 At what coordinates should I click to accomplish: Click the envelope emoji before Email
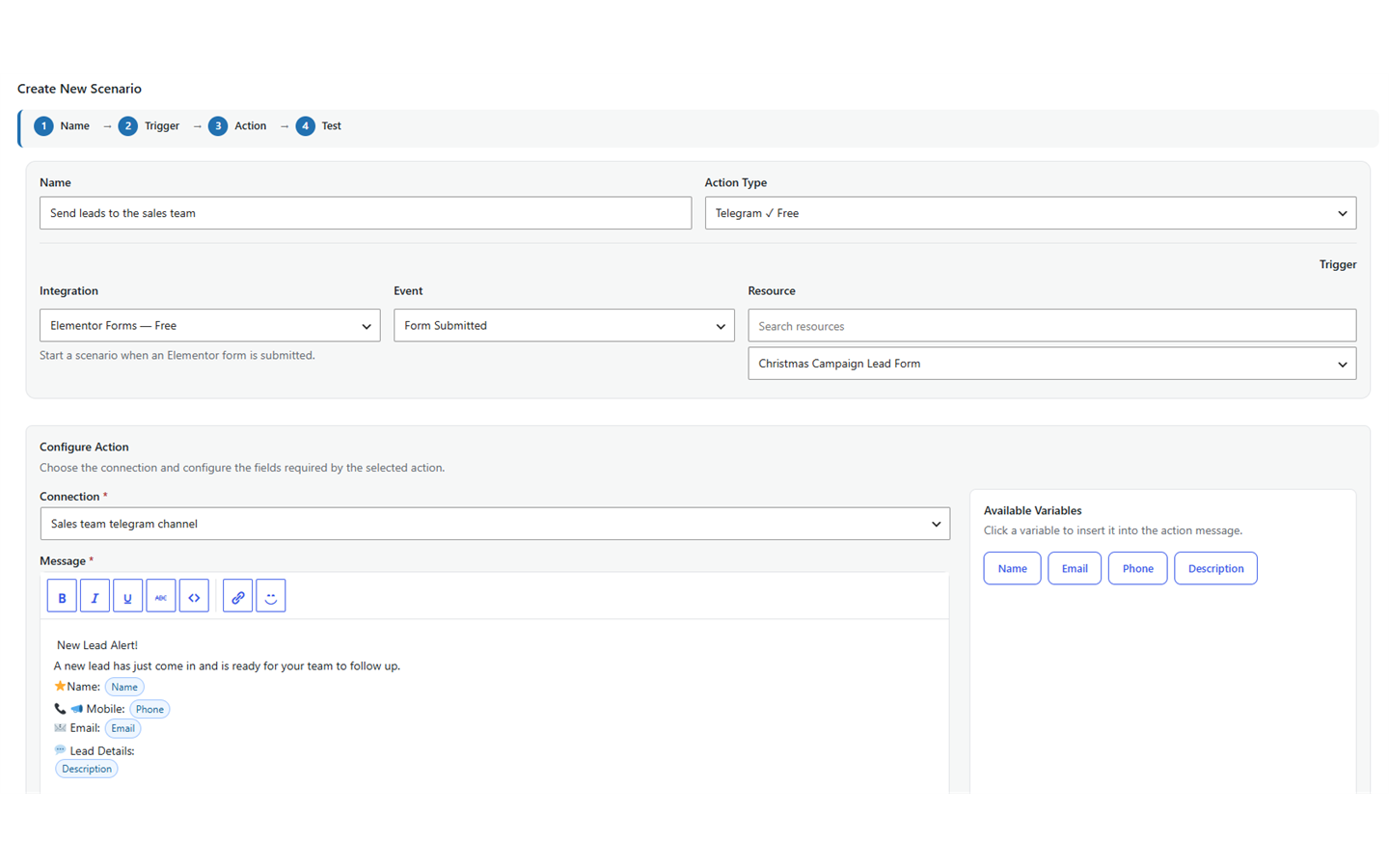coord(60,727)
